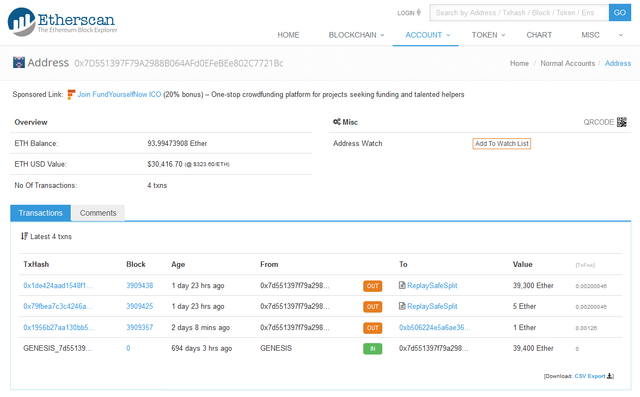Viewport: 640px width, 397px height.
Task: Click the QRCODE label
Action: [x=598, y=122]
